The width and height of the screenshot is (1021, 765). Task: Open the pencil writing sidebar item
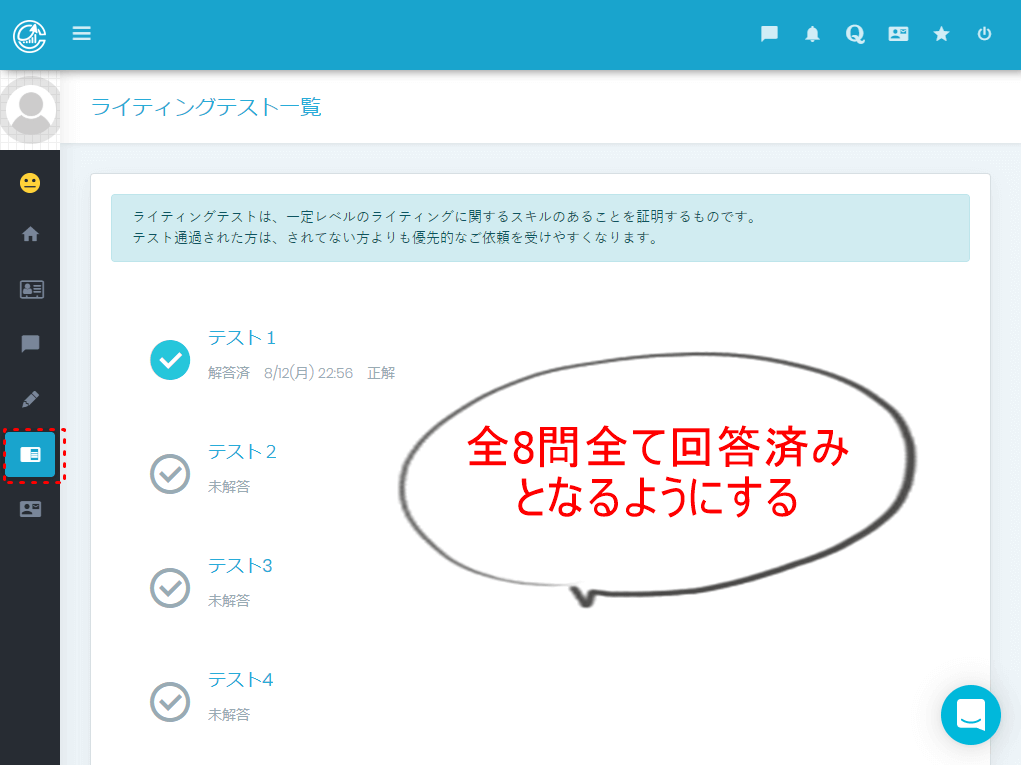30,399
